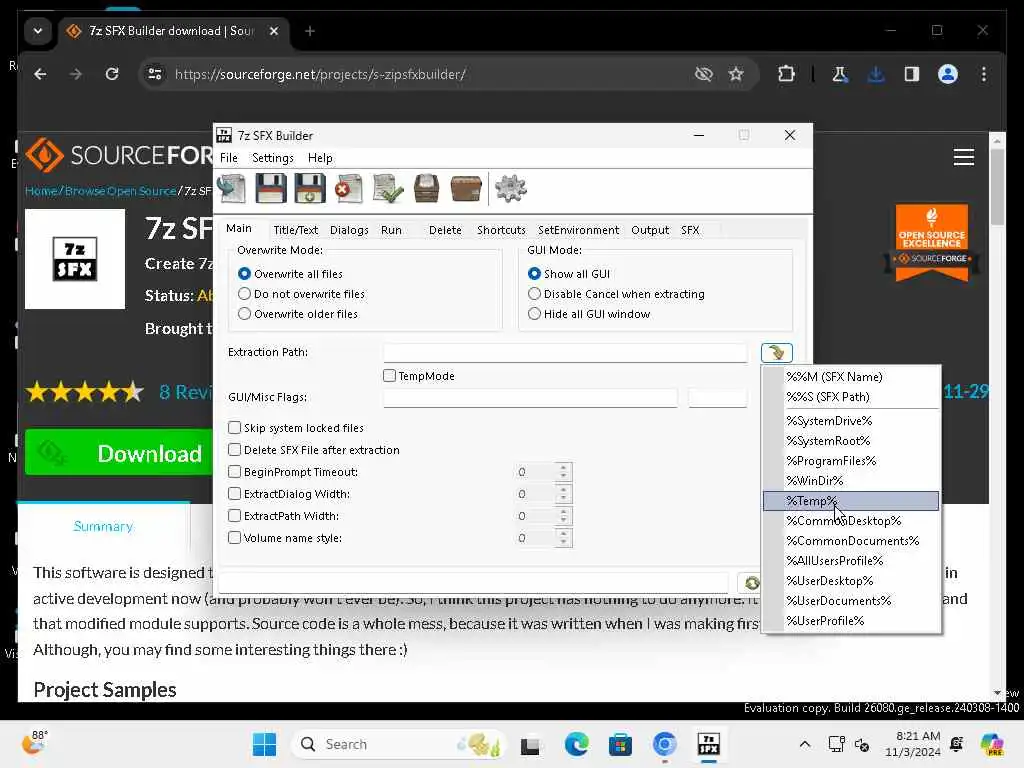1024x768 pixels.
Task: Click the extraction path variables picker button
Action: pyautogui.click(x=776, y=353)
